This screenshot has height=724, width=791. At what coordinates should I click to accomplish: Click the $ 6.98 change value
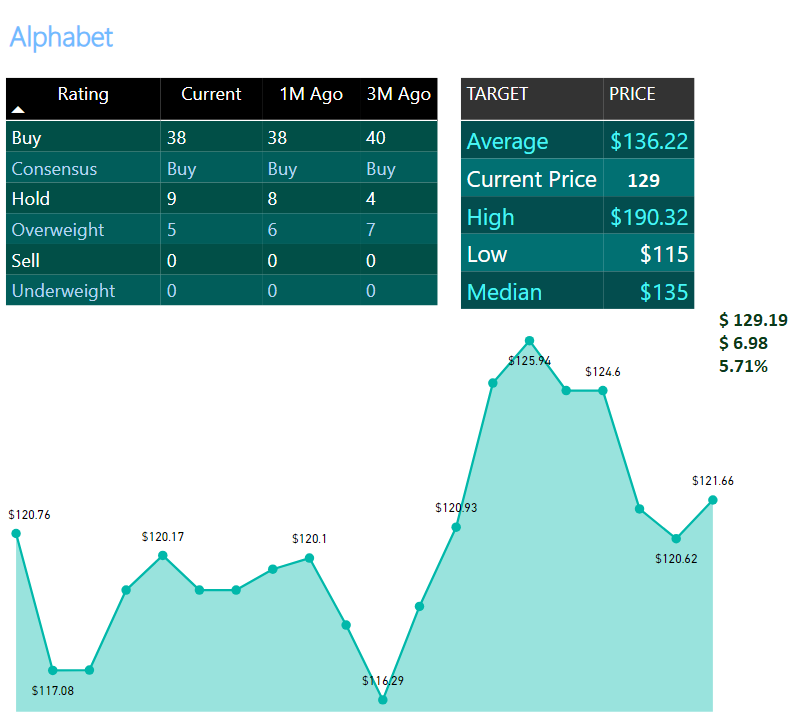tap(743, 343)
